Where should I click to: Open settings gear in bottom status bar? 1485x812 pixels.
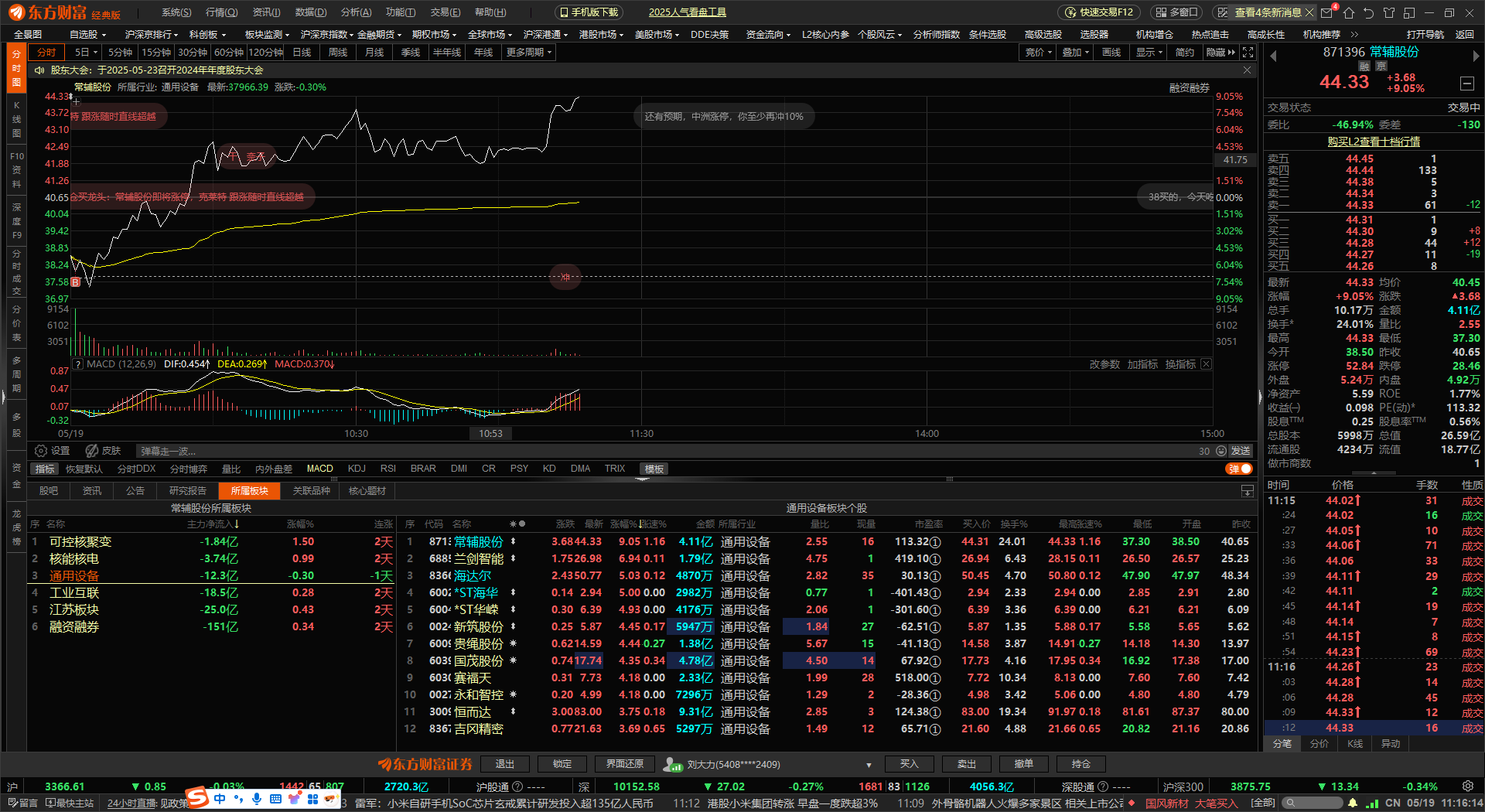pyautogui.click(x=1468, y=786)
